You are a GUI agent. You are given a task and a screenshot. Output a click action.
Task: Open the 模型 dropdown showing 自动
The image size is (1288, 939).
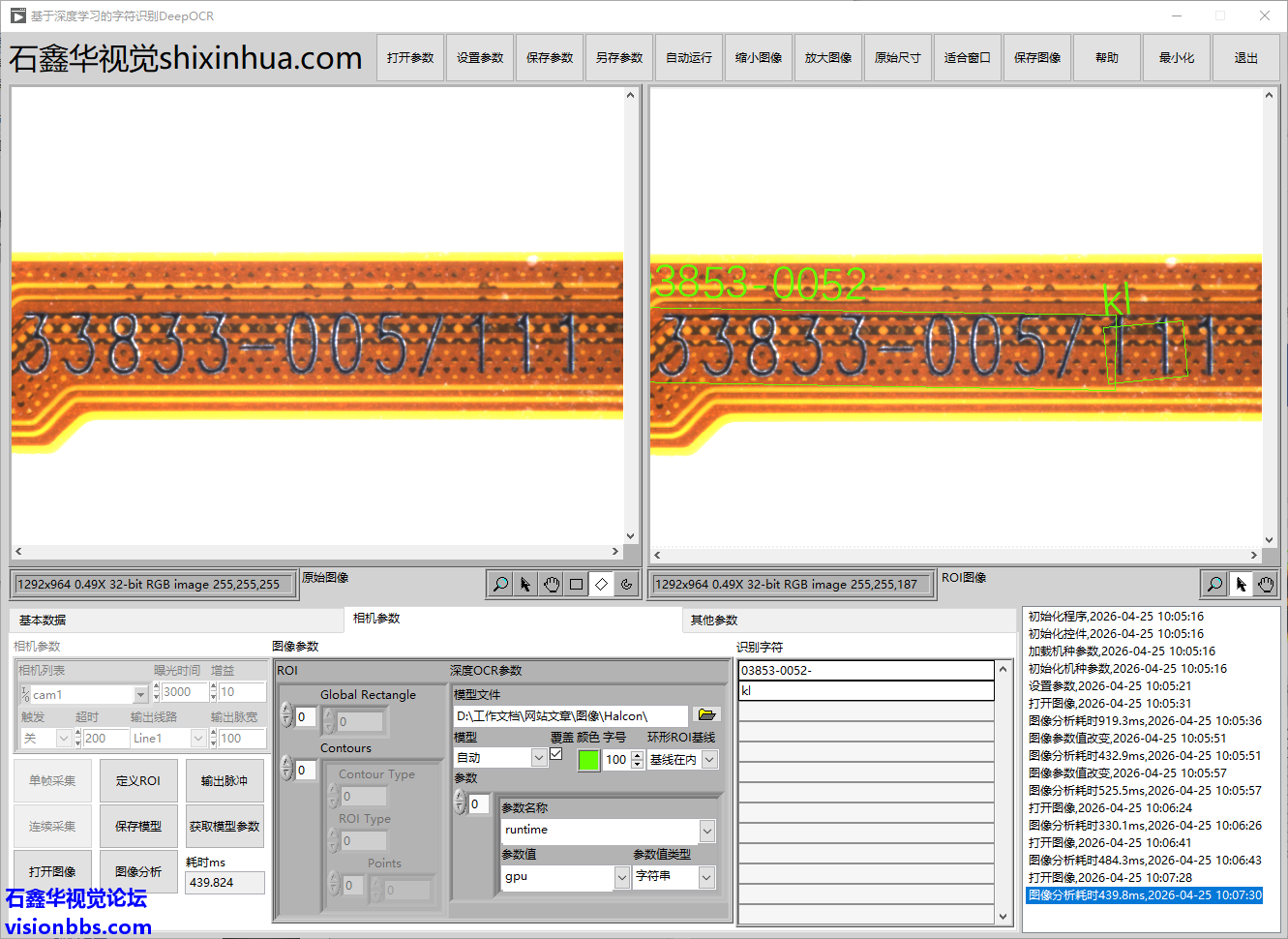pyautogui.click(x=539, y=759)
